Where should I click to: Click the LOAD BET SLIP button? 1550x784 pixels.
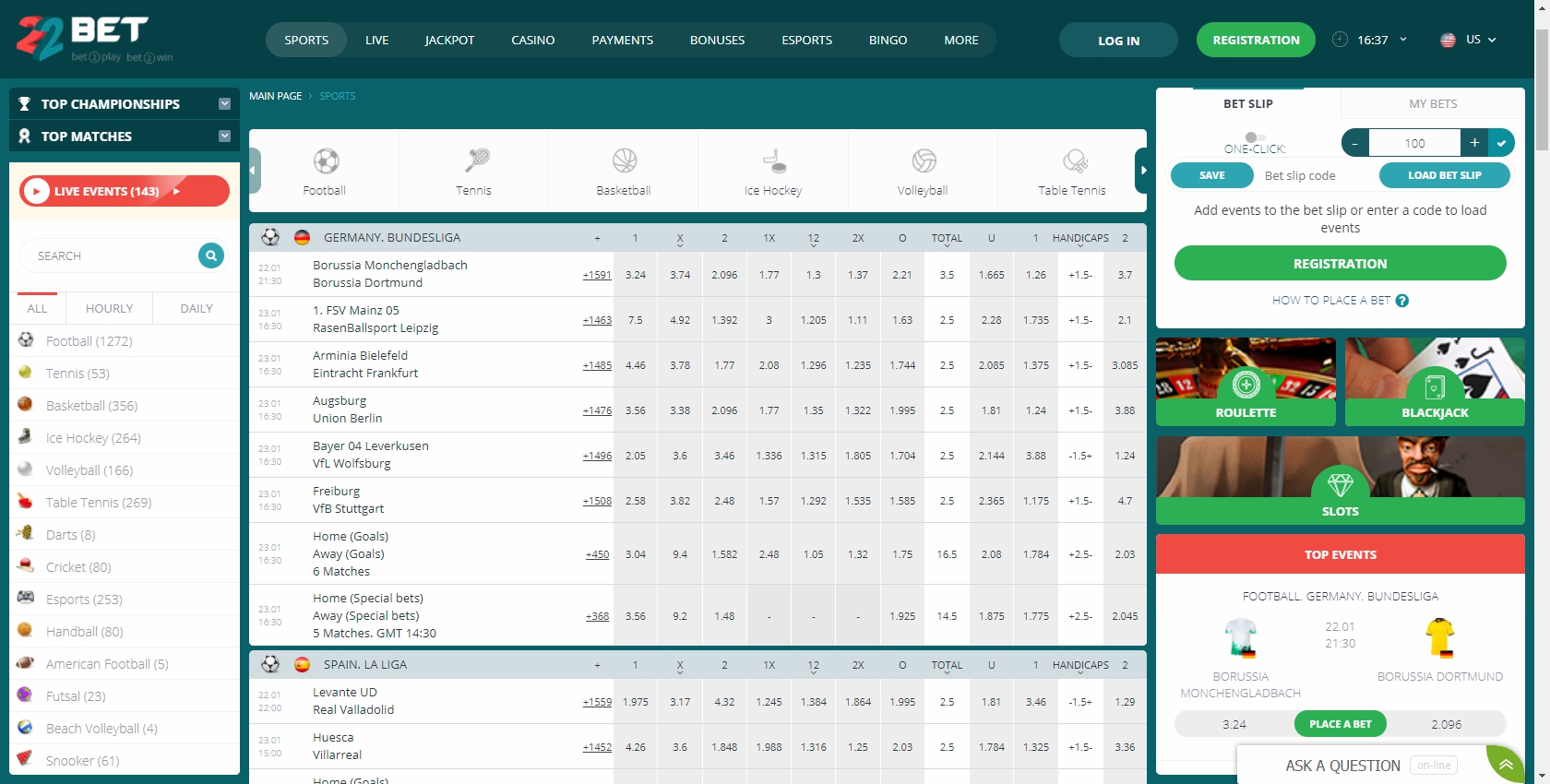(1445, 175)
